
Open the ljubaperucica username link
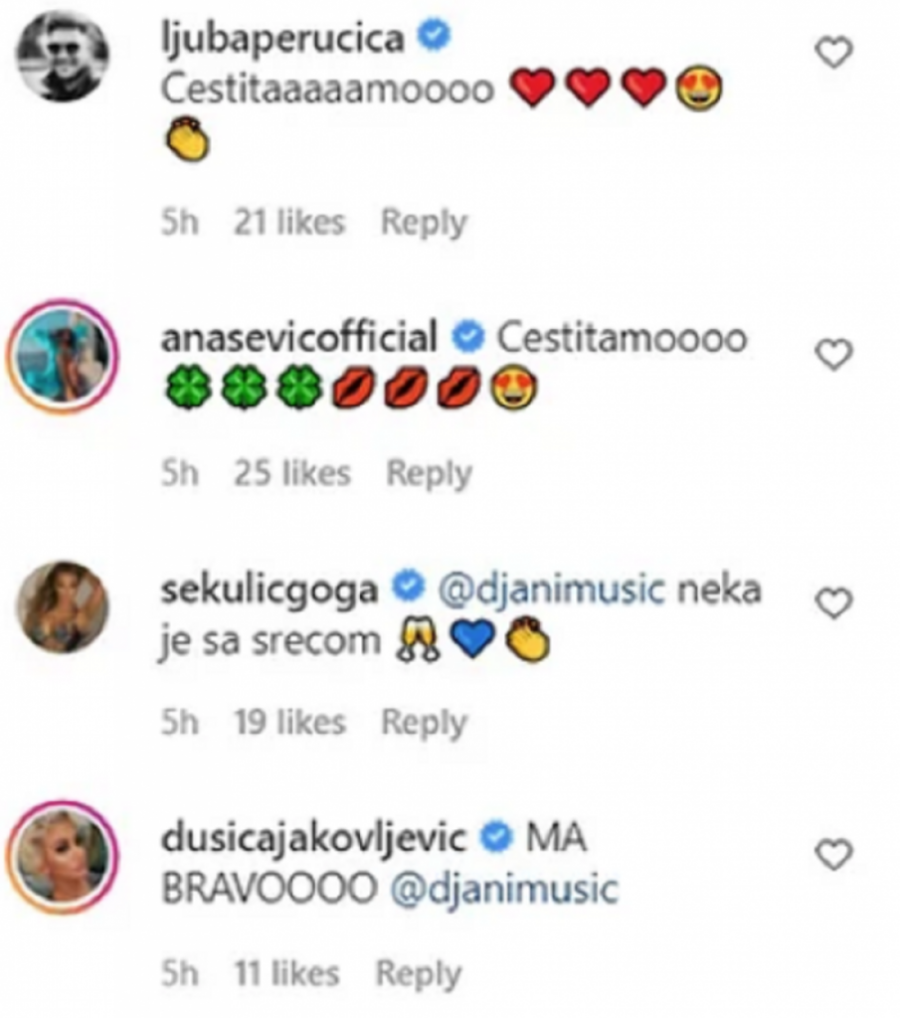pos(283,38)
